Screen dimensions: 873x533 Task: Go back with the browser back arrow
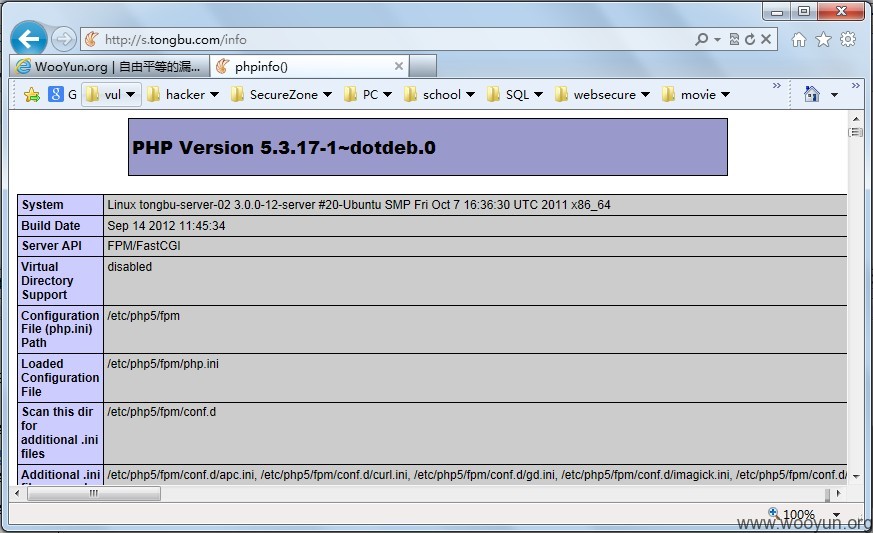(x=28, y=39)
